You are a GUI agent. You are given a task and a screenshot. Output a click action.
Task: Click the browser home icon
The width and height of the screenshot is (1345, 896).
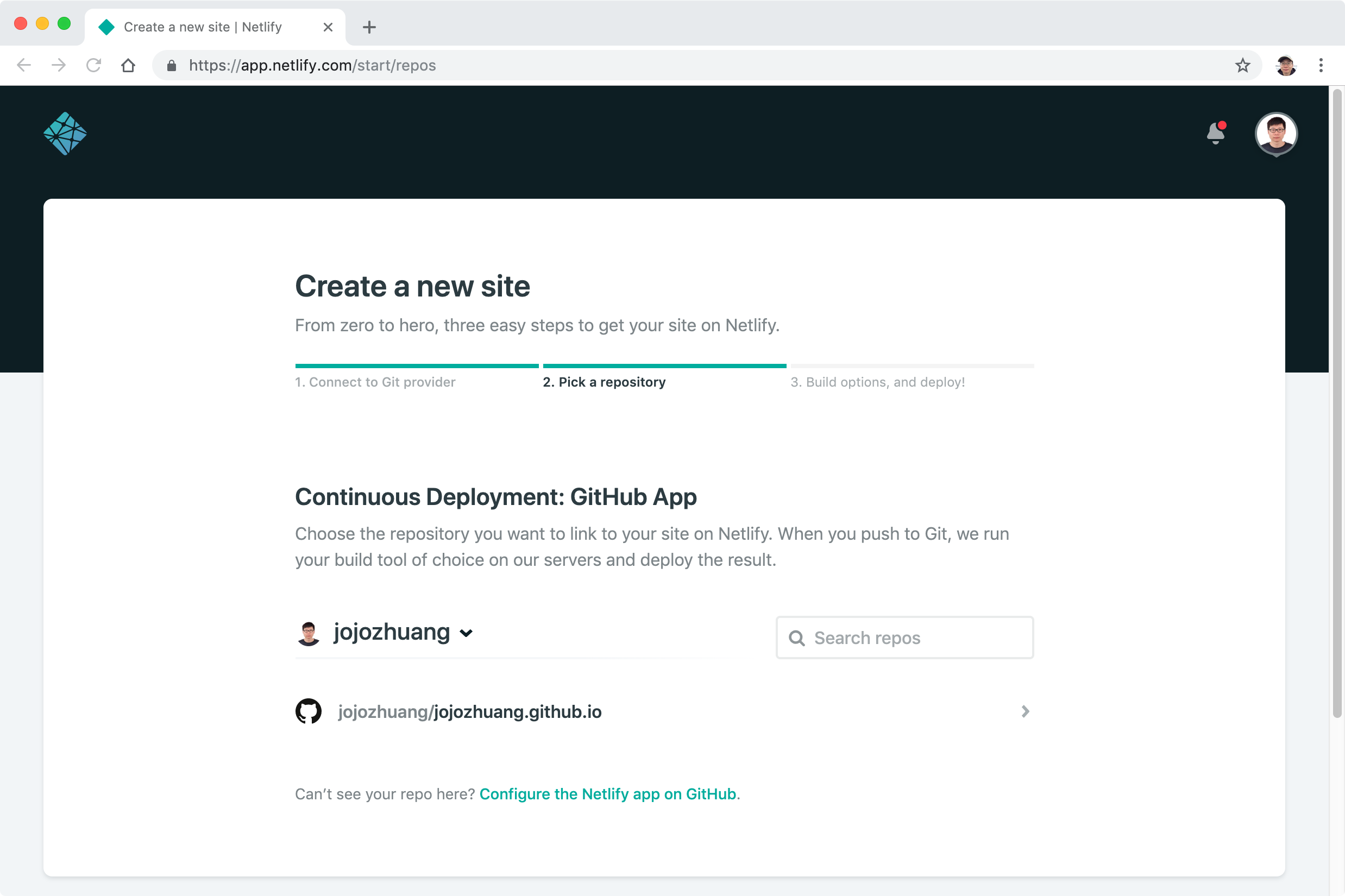[128, 65]
